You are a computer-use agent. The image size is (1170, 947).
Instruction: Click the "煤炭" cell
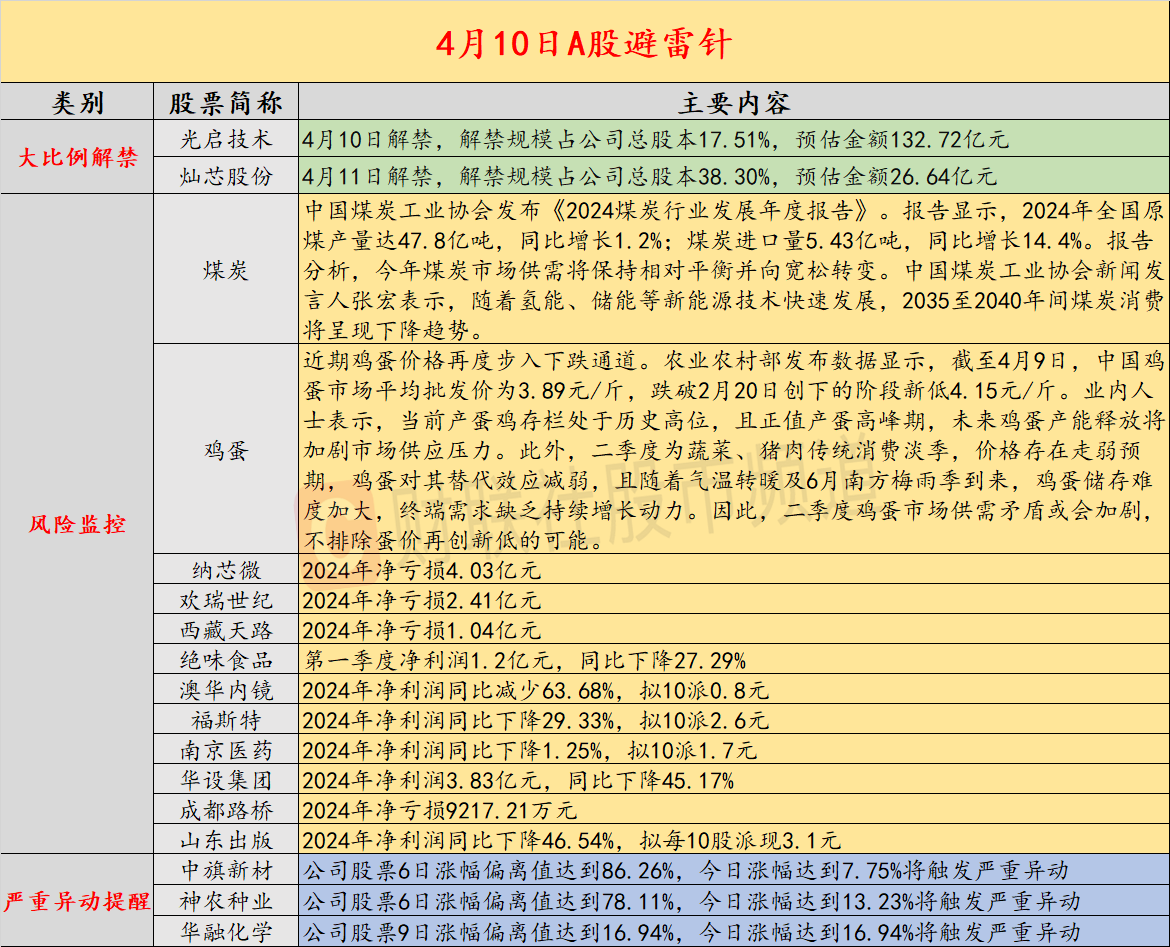226,270
